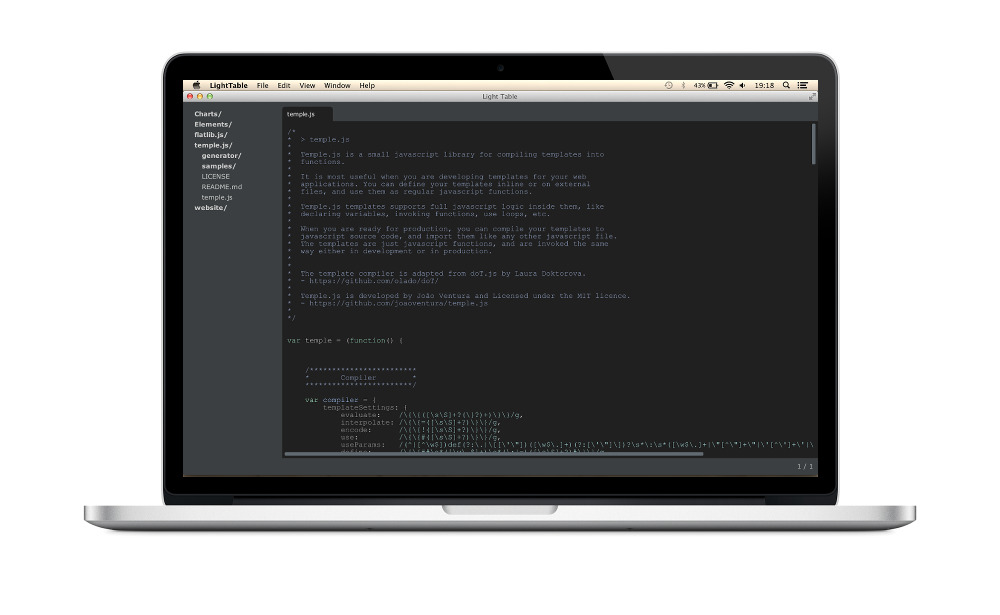The height and width of the screenshot is (615, 1000).
Task: Open the Apple menu
Action: pos(196,85)
